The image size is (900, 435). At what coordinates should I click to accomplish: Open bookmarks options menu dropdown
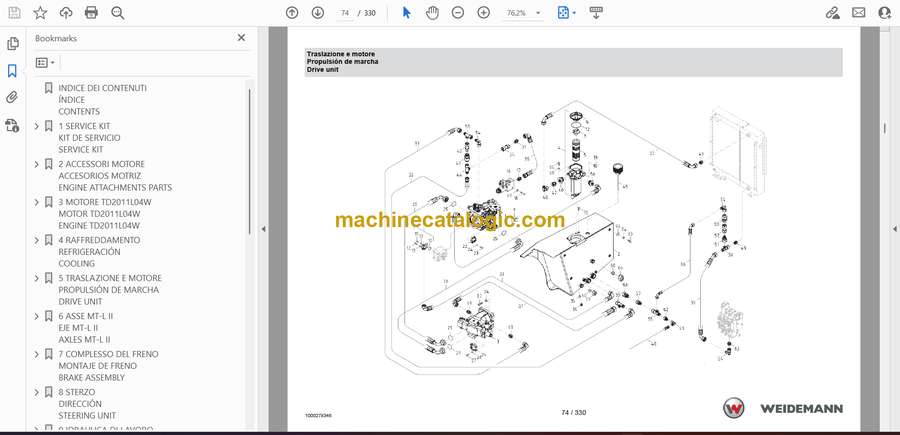click(45, 62)
